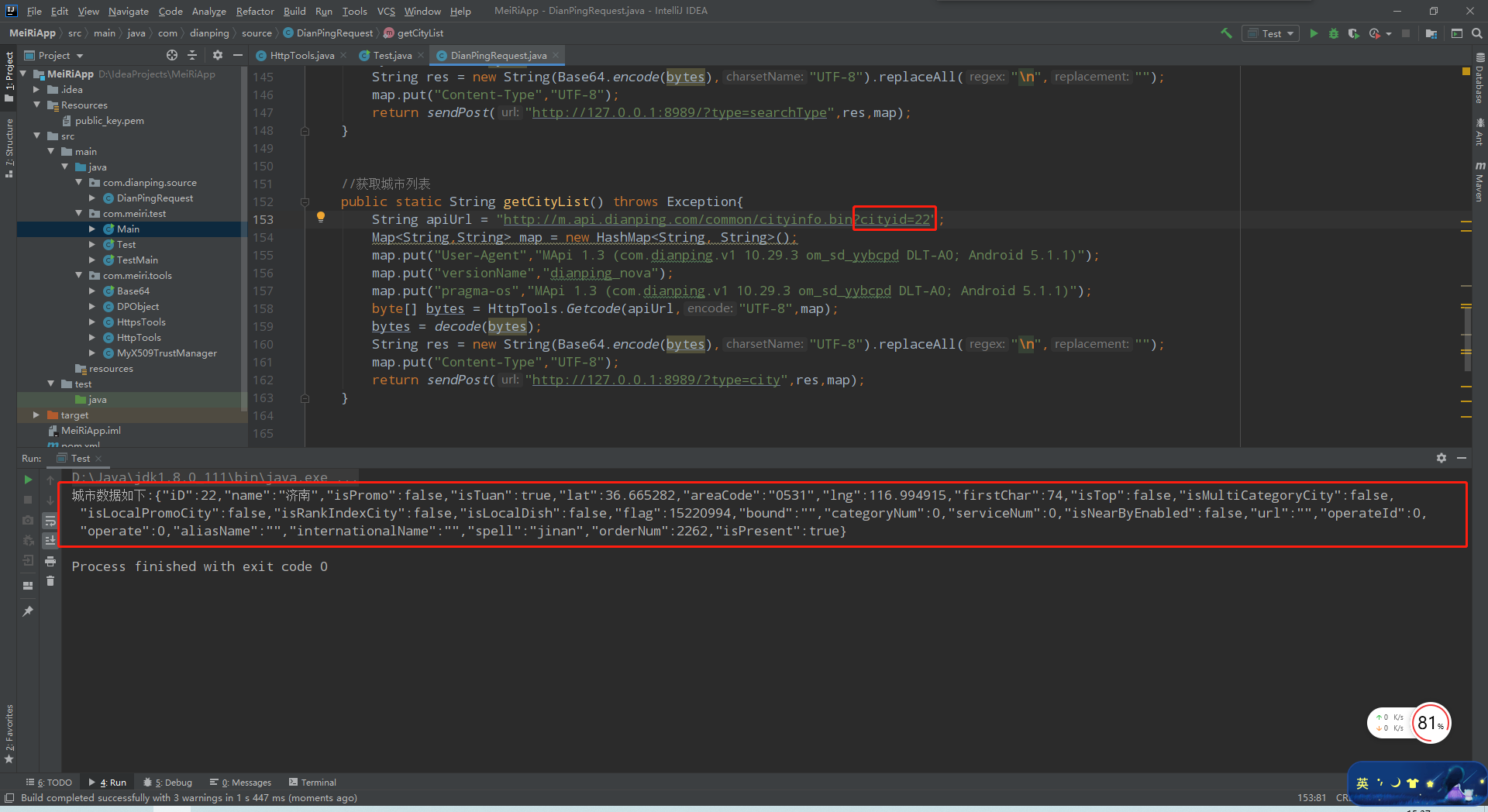
Task: Open Search Everywhere magnifier icon
Action: (1477, 33)
